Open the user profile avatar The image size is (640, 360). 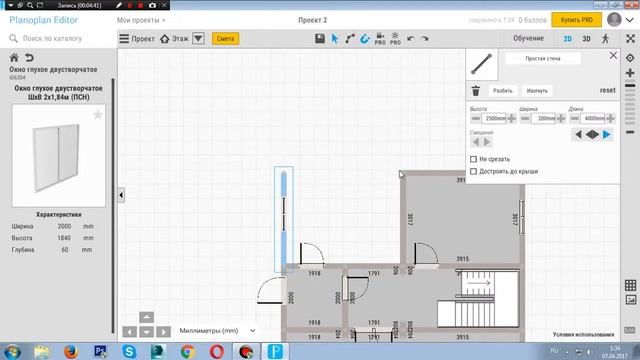(614, 20)
